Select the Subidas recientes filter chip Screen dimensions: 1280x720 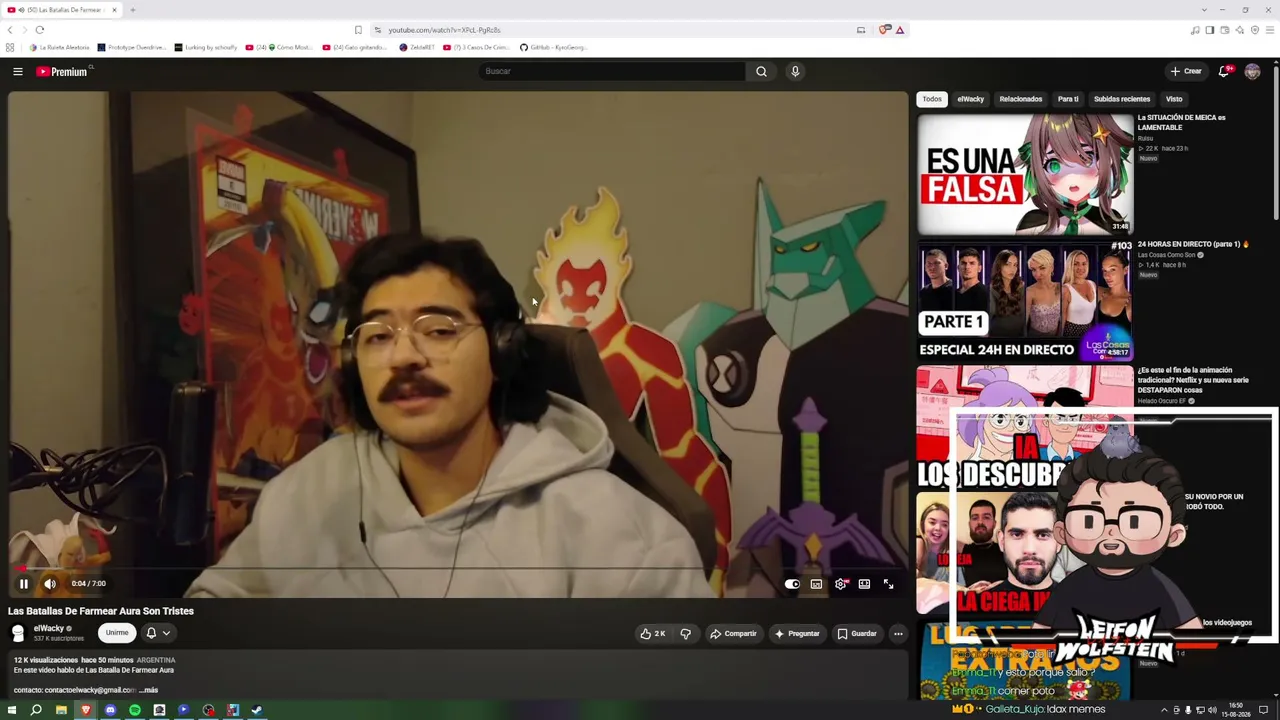coord(1122,99)
